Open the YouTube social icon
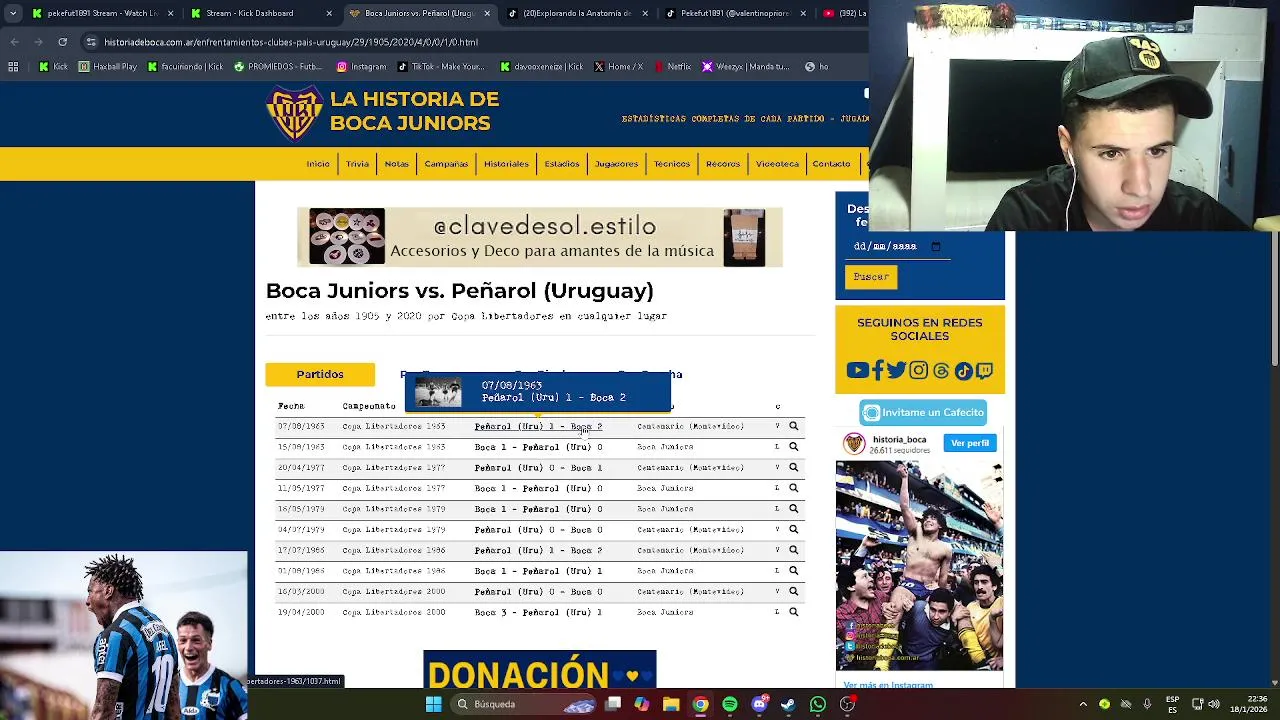Image resolution: width=1280 pixels, height=720 pixels. [x=857, y=371]
